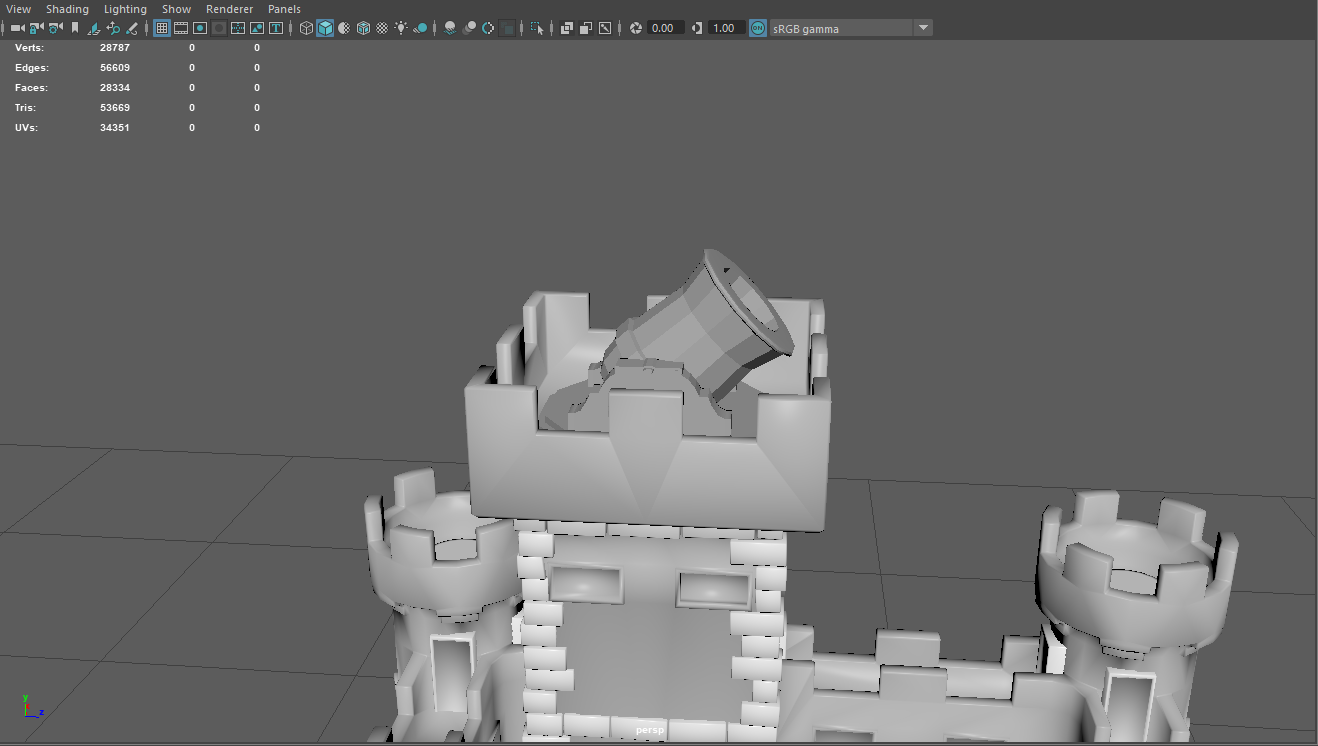Click the persp camera name label
Viewport: 1318px width, 746px height.
[650, 731]
